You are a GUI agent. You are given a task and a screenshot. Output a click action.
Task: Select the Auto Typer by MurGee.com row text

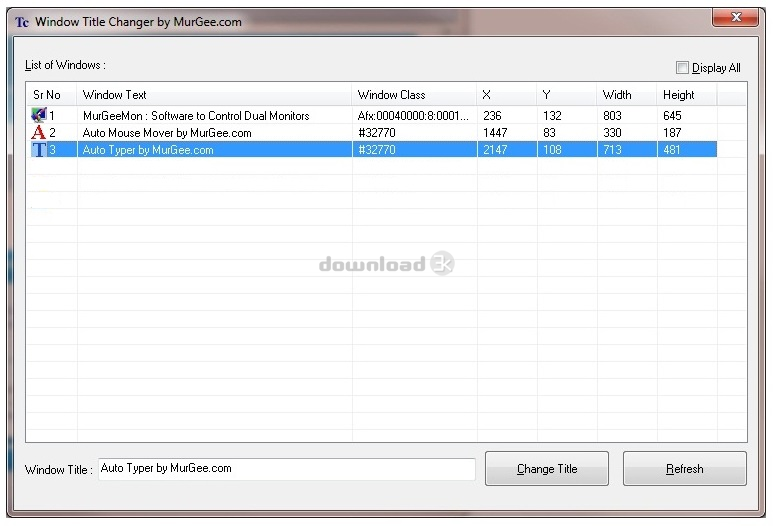(x=148, y=150)
